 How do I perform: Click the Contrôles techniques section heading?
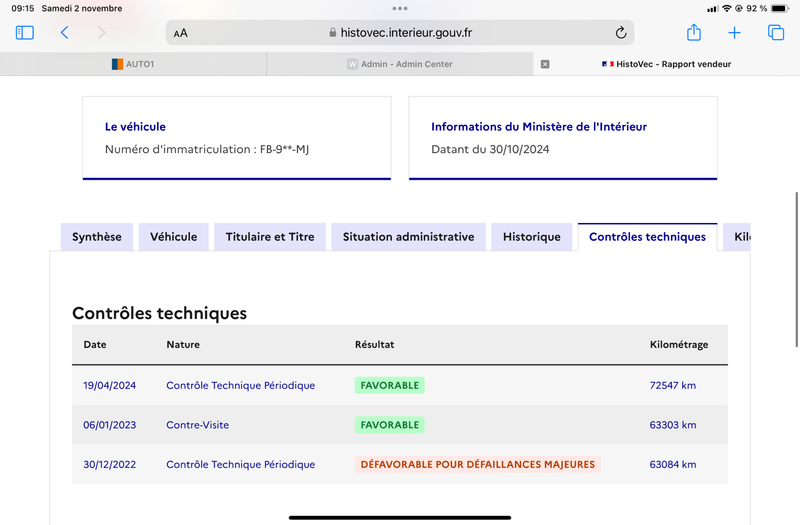pyautogui.click(x=159, y=313)
